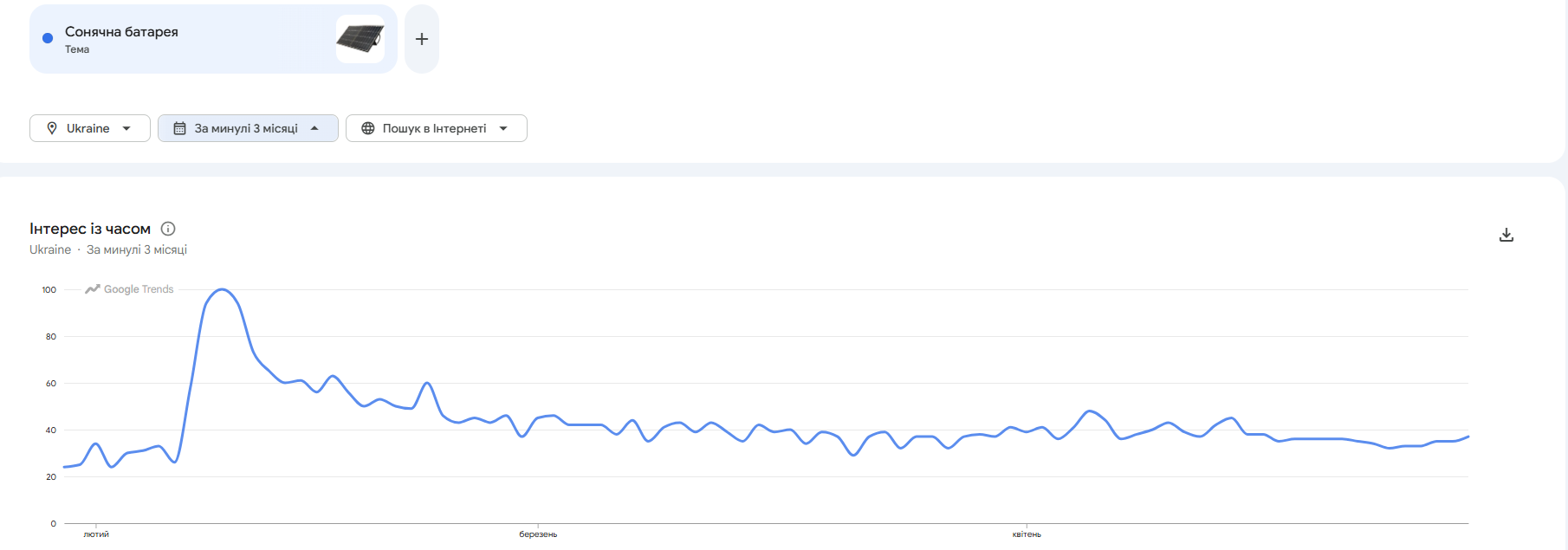Click the solar panel thumbnail image

point(360,39)
